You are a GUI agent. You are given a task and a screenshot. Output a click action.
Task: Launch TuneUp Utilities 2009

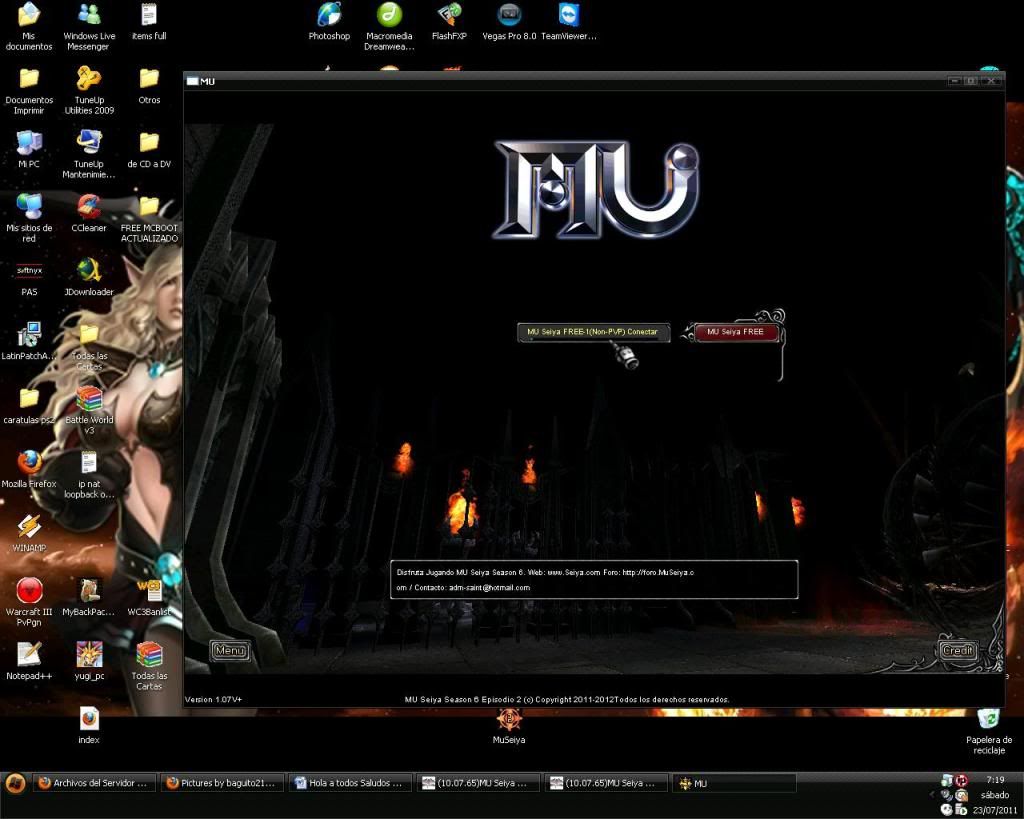point(89,91)
